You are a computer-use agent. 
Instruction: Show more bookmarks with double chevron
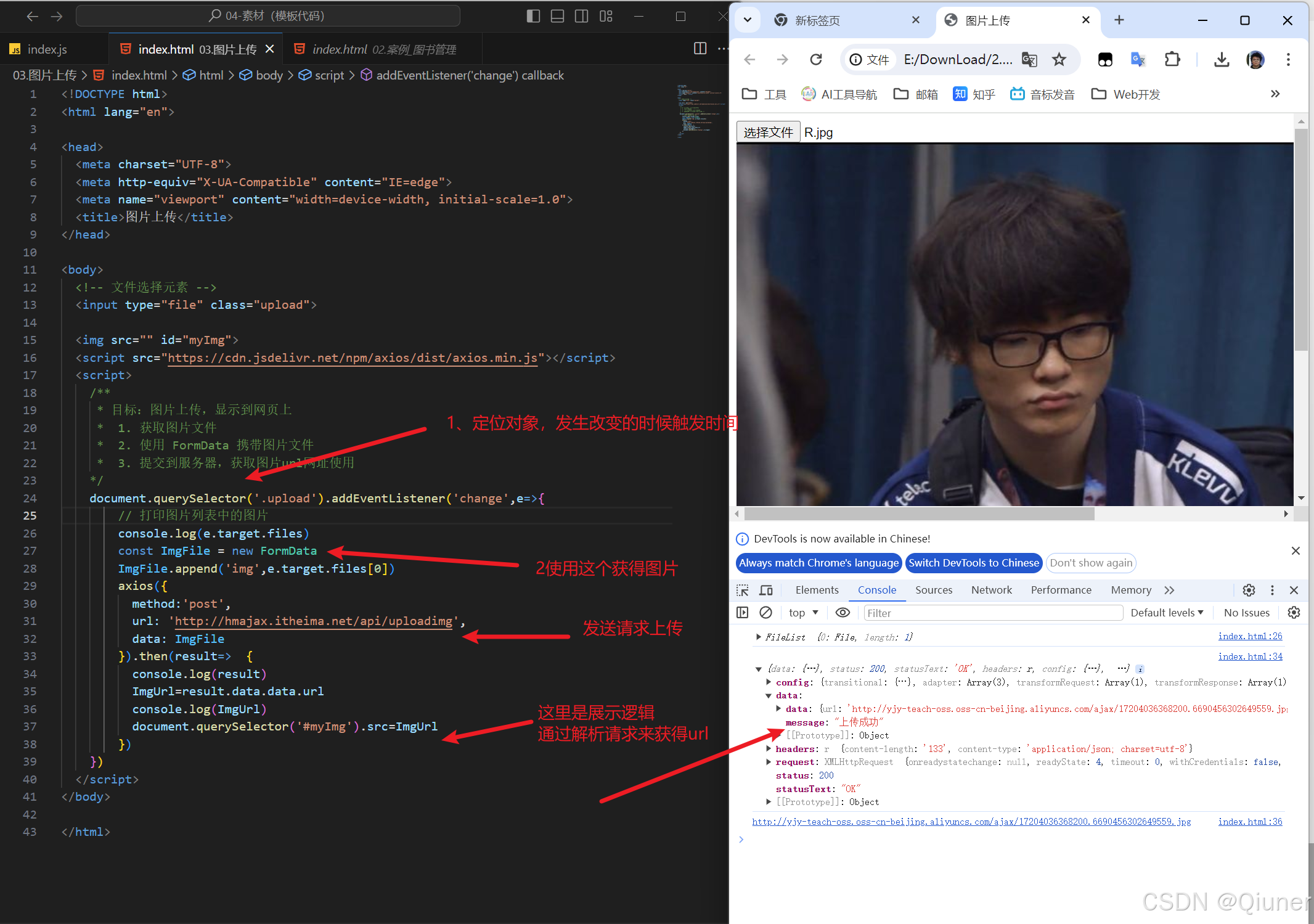coord(1275,94)
